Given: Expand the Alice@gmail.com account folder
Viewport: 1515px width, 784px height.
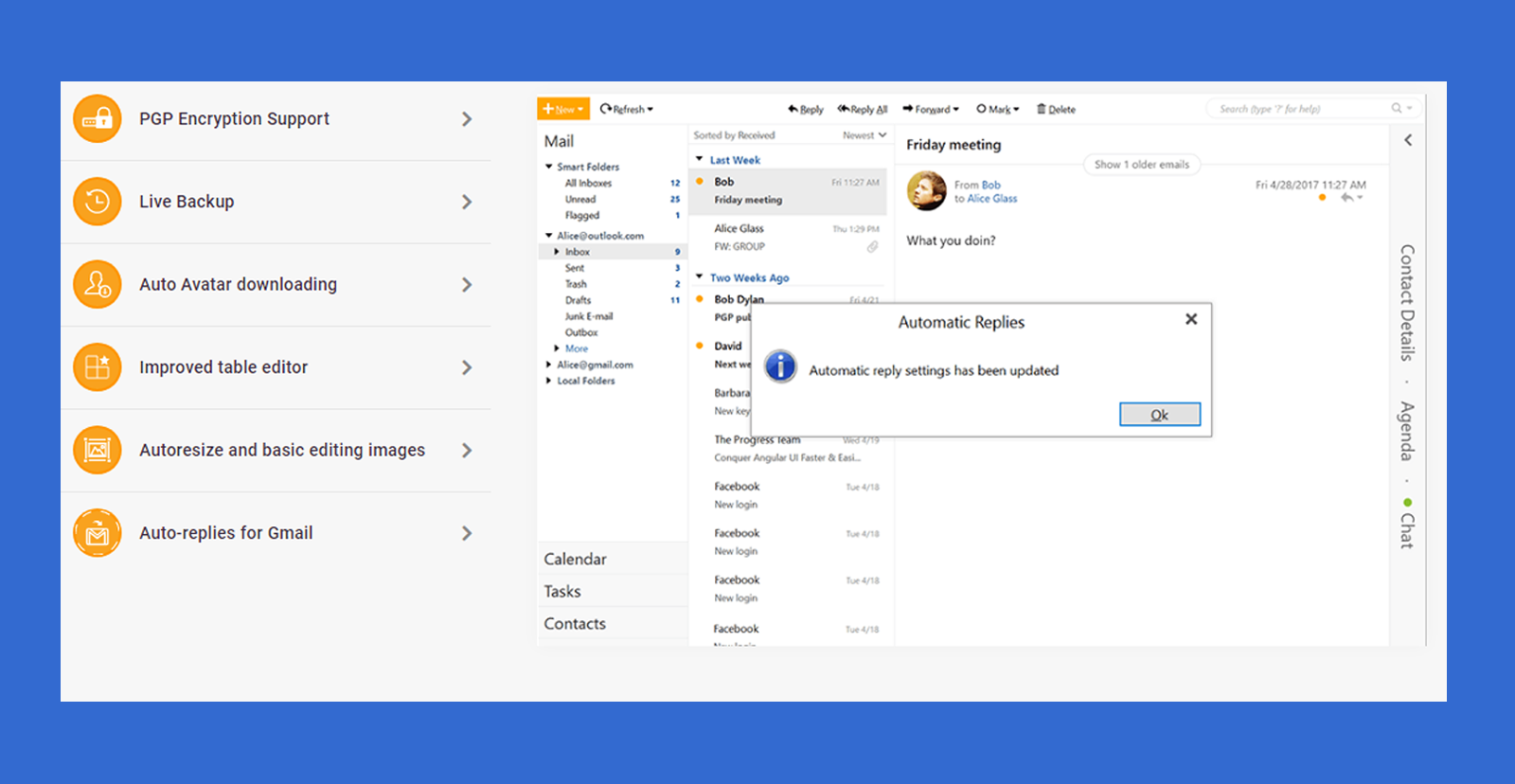Looking at the screenshot, I should pyautogui.click(x=548, y=365).
